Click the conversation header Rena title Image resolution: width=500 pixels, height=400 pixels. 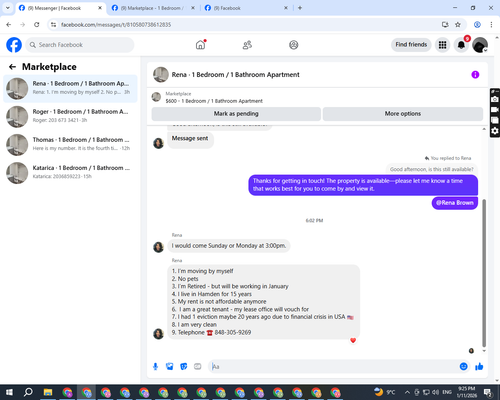tap(235, 75)
